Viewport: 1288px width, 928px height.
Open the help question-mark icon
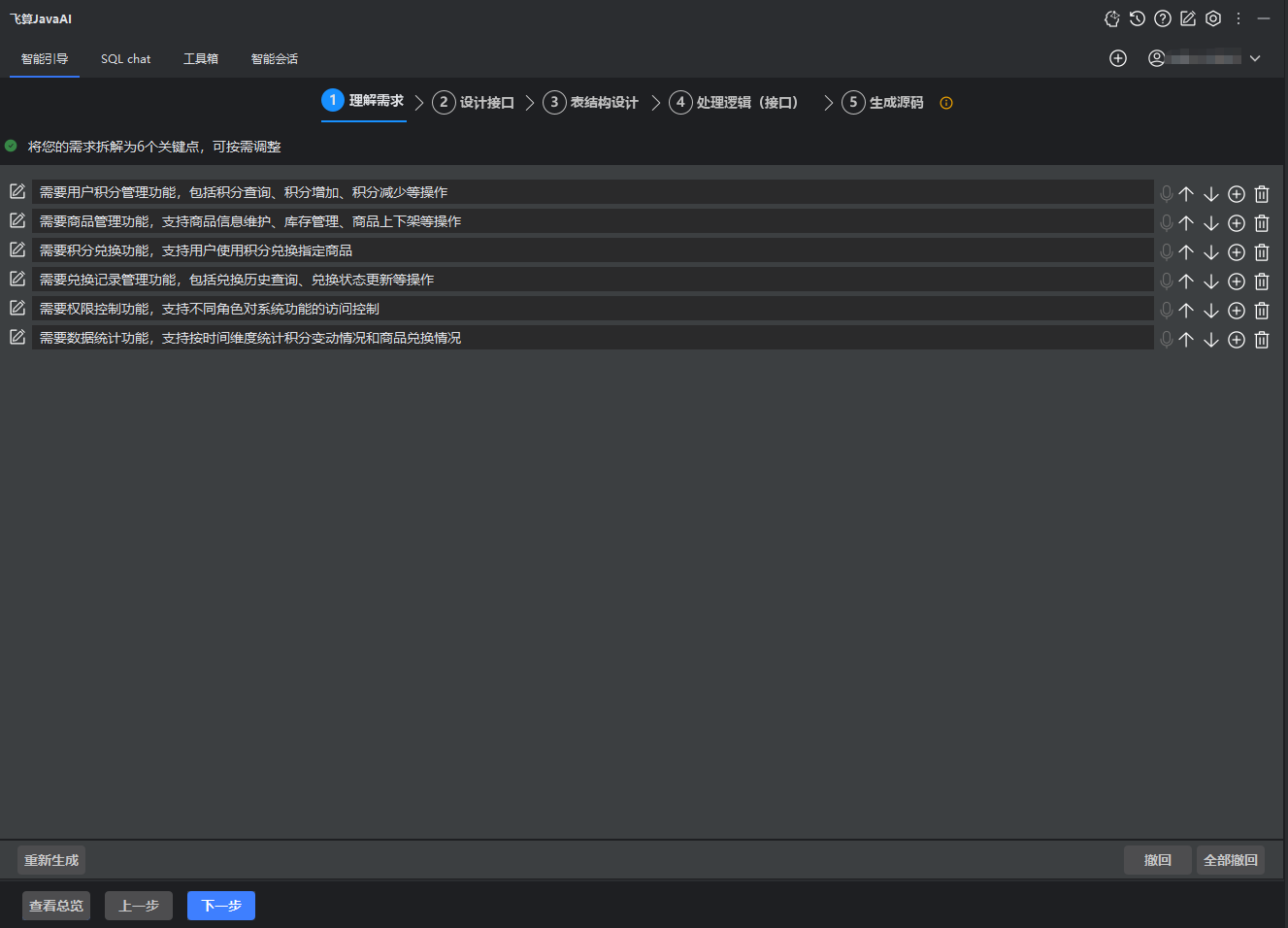(1163, 18)
